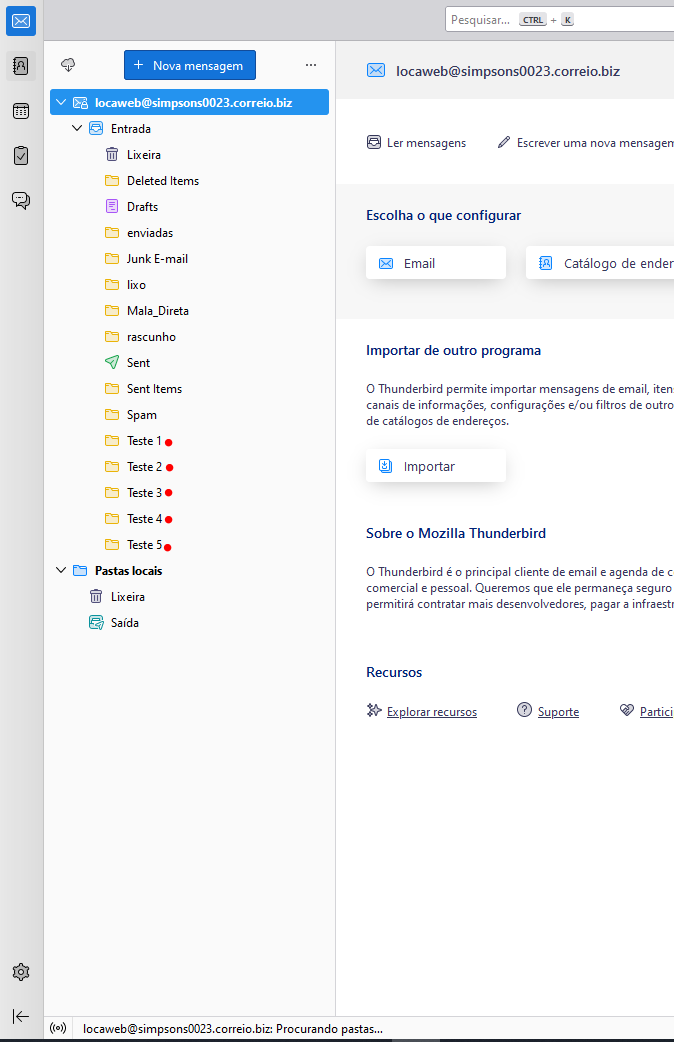Open Thunderbird settings gear
The image size is (674, 1042).
pos(21,972)
